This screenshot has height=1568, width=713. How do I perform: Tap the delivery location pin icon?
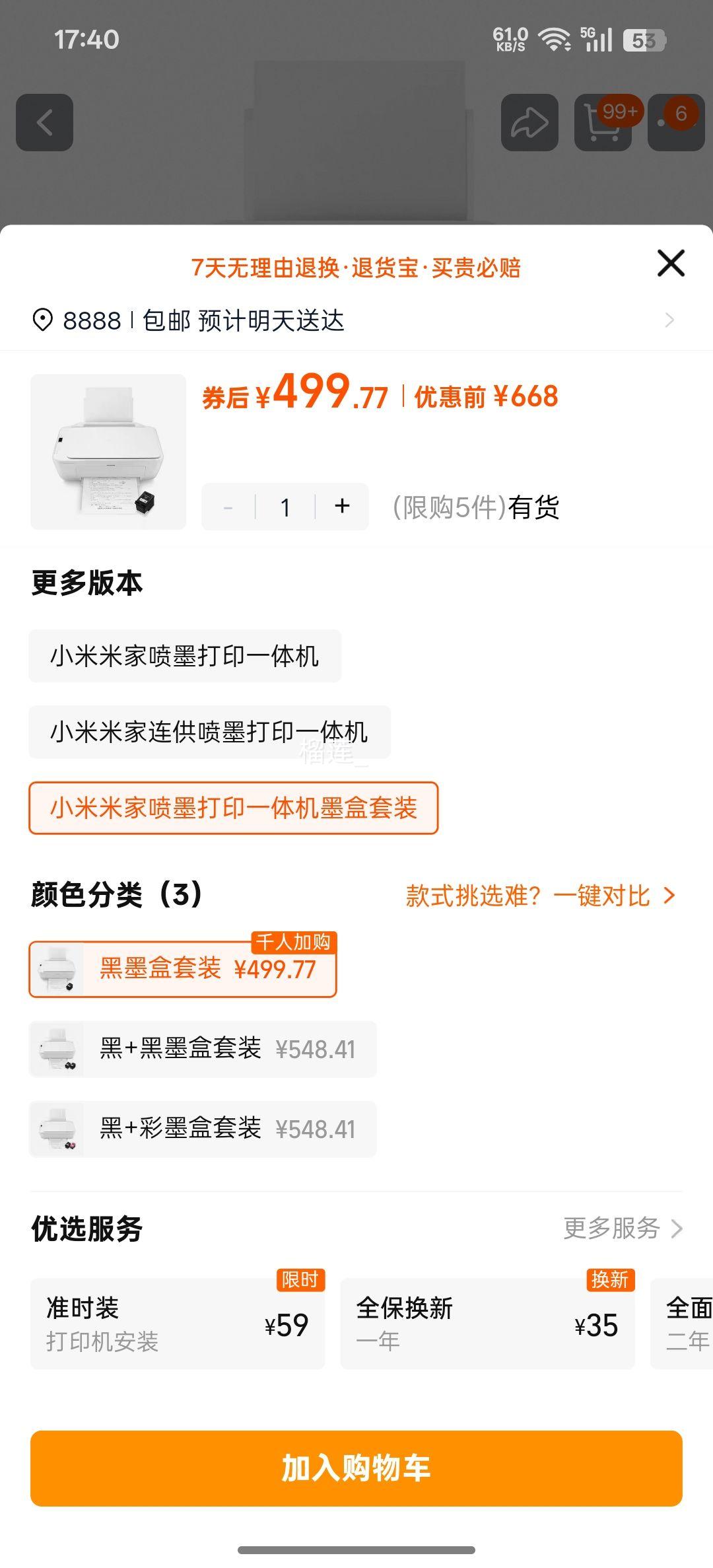click(x=43, y=321)
